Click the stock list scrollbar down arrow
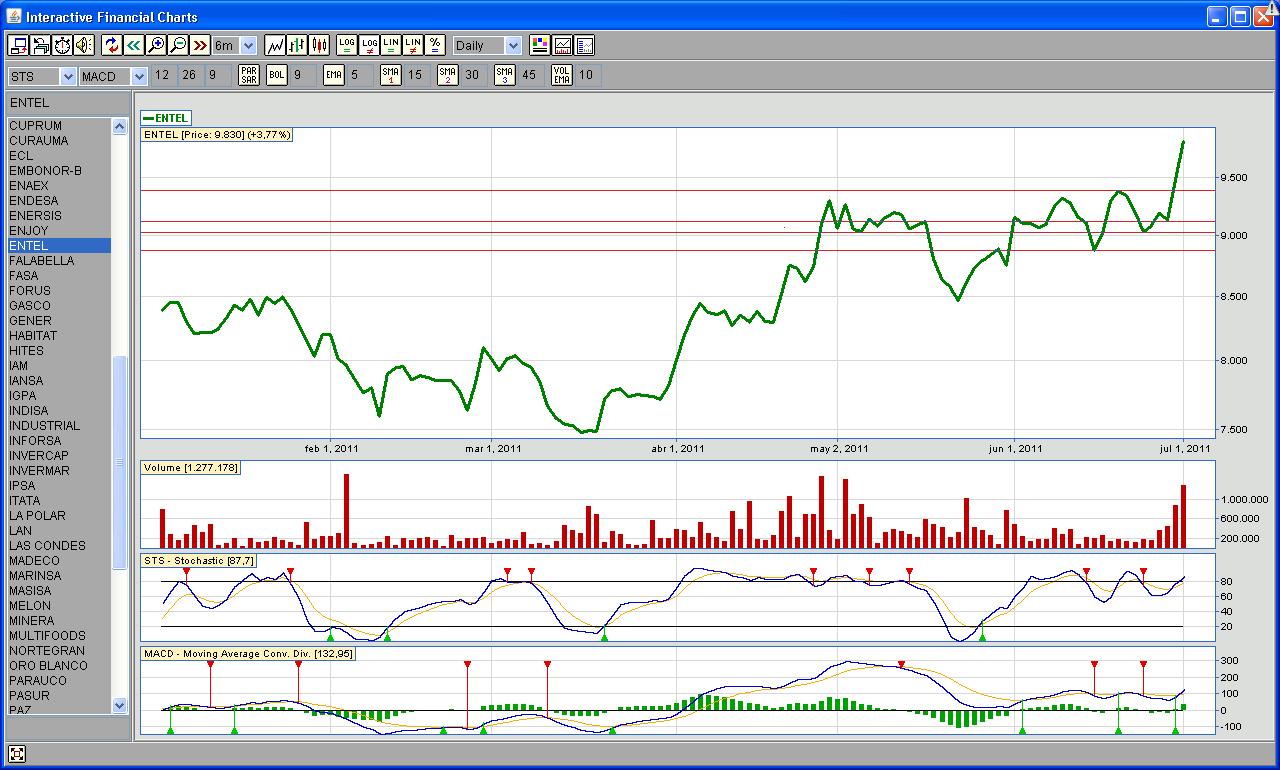 pos(120,705)
